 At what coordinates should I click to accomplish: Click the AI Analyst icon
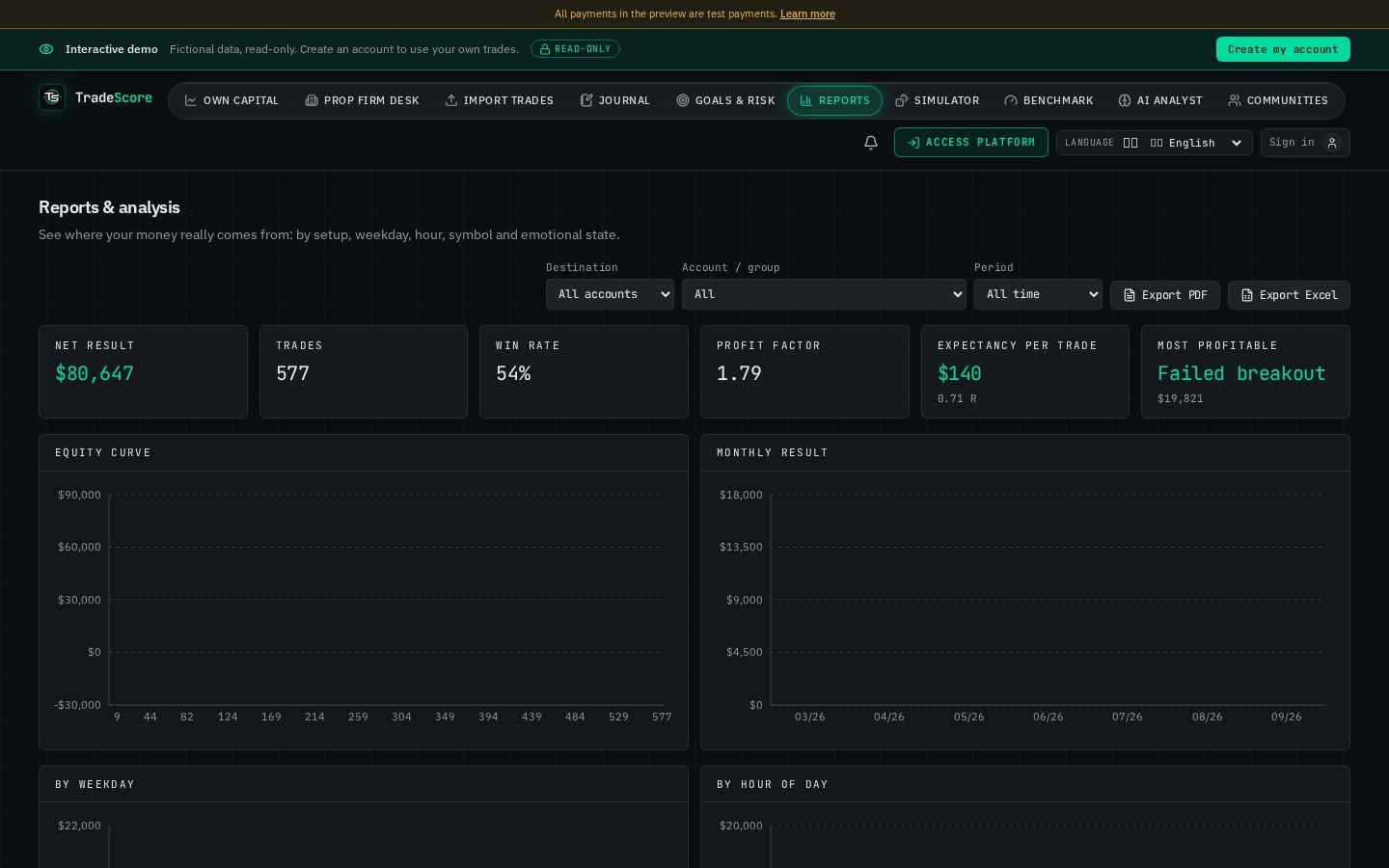click(1125, 100)
